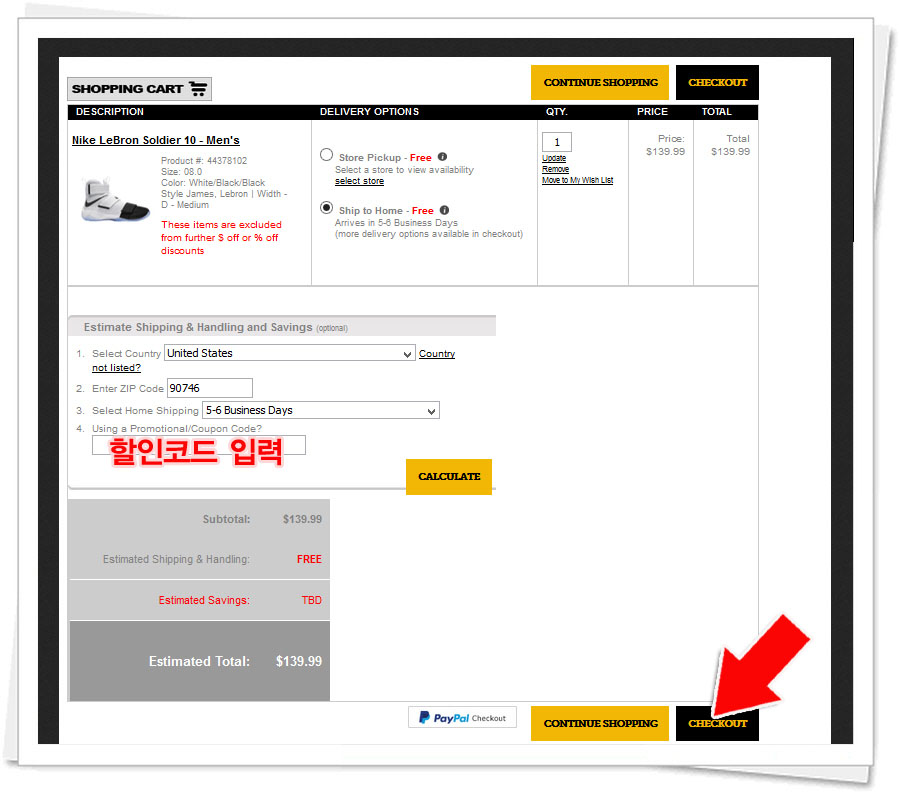Open the Nike LeBron Soldier 10 product link
Screen dimensions: 899x794
pyautogui.click(x=156, y=140)
